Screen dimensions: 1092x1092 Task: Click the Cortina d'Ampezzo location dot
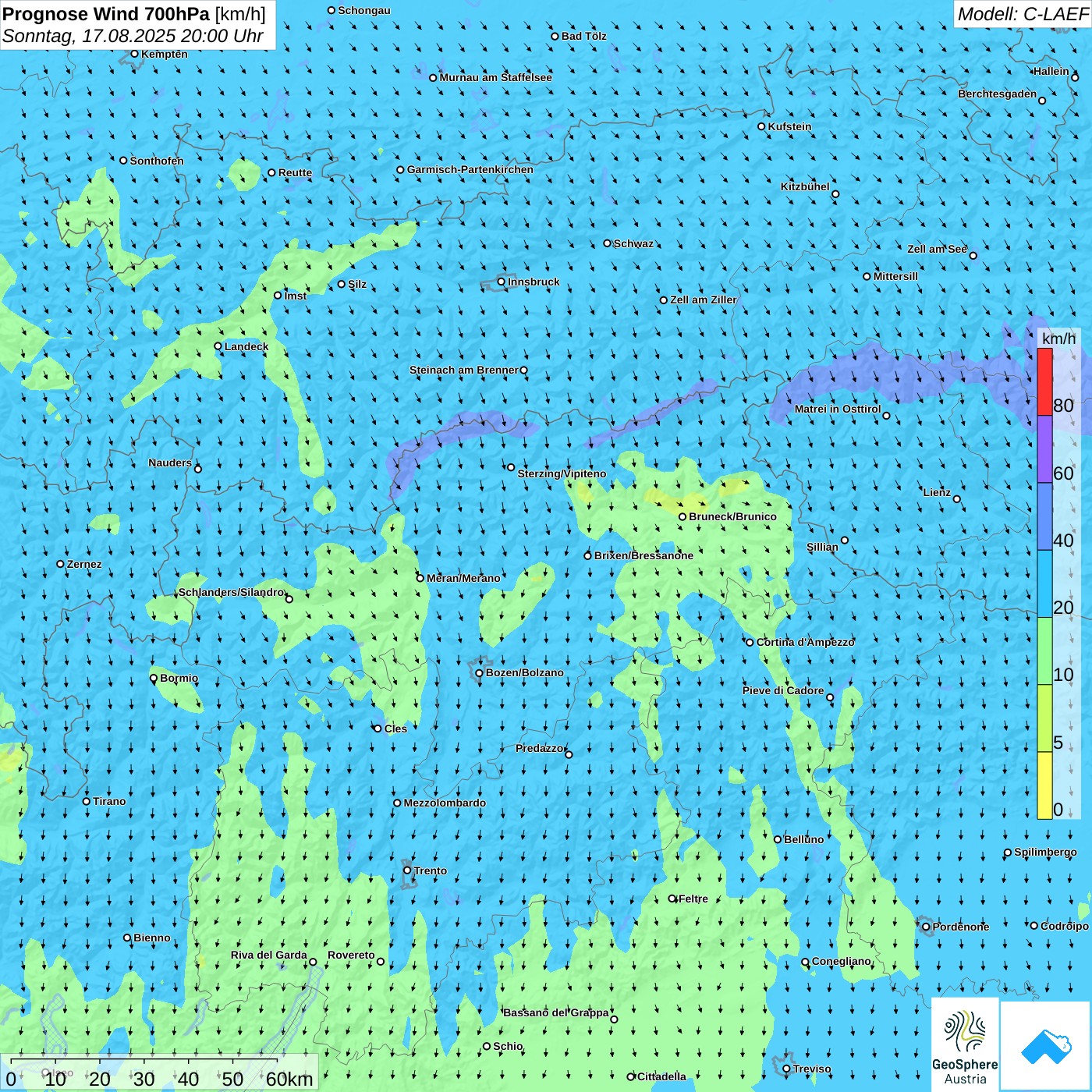[x=750, y=642]
